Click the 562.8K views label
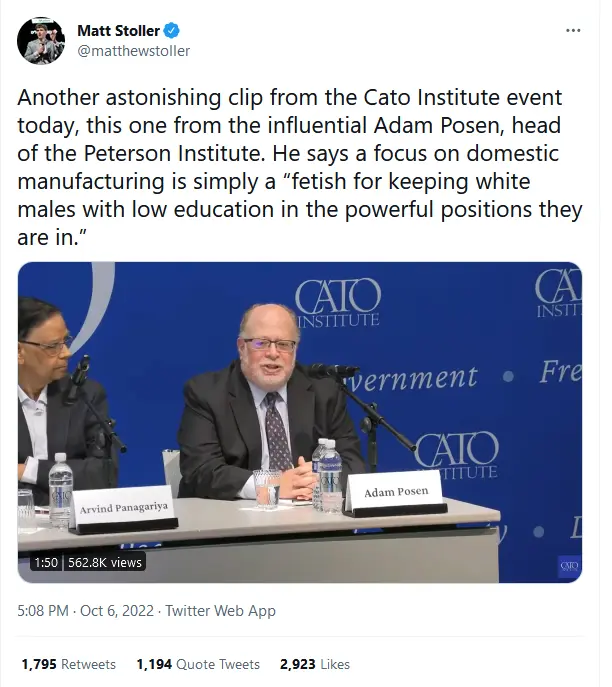Viewport: 612px width, 687px height. [105, 562]
